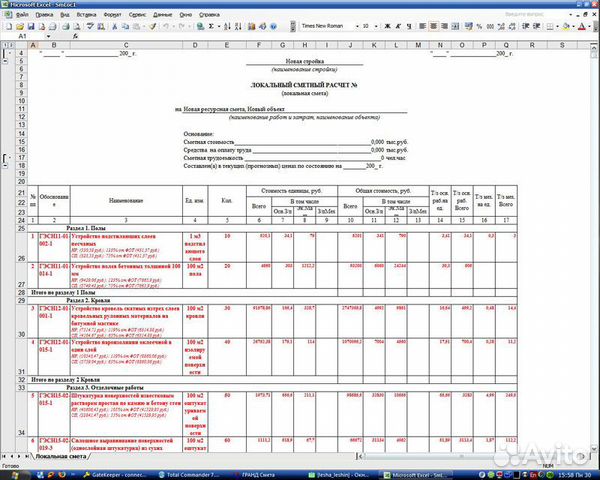The image size is (600, 480).
Task: Insert hyperlink with the globe icon
Action: pos(200,26)
